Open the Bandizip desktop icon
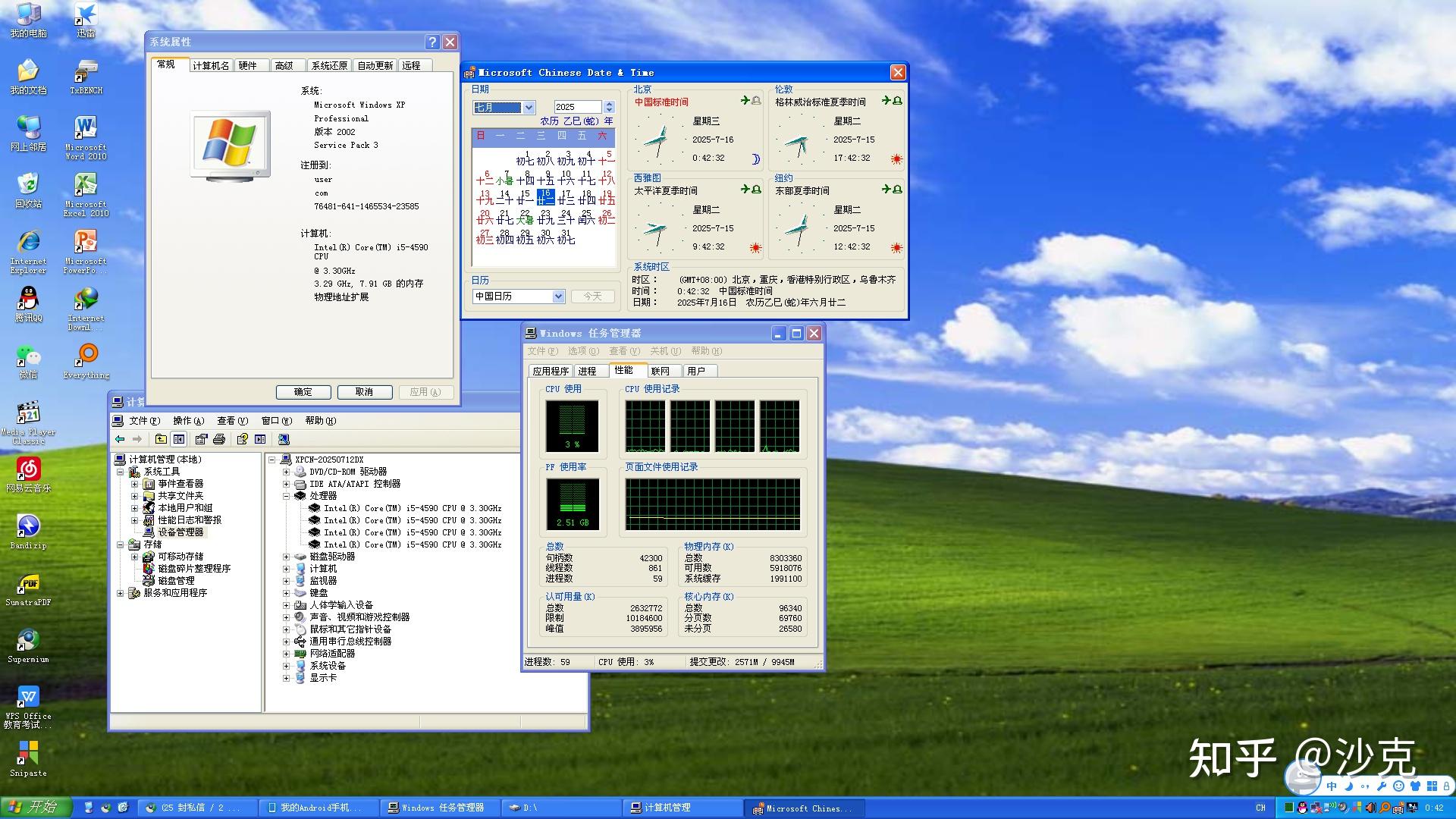Screen dimensions: 1456x819 tap(28, 532)
